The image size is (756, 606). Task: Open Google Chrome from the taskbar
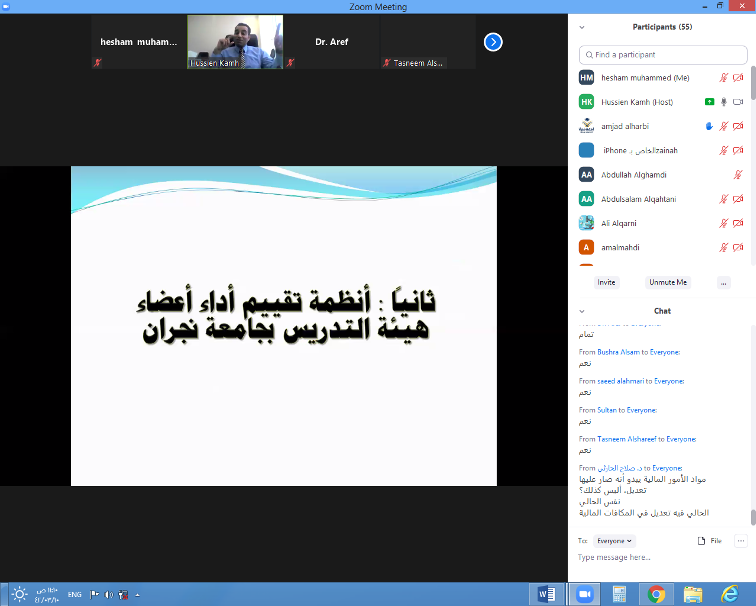pos(656,594)
